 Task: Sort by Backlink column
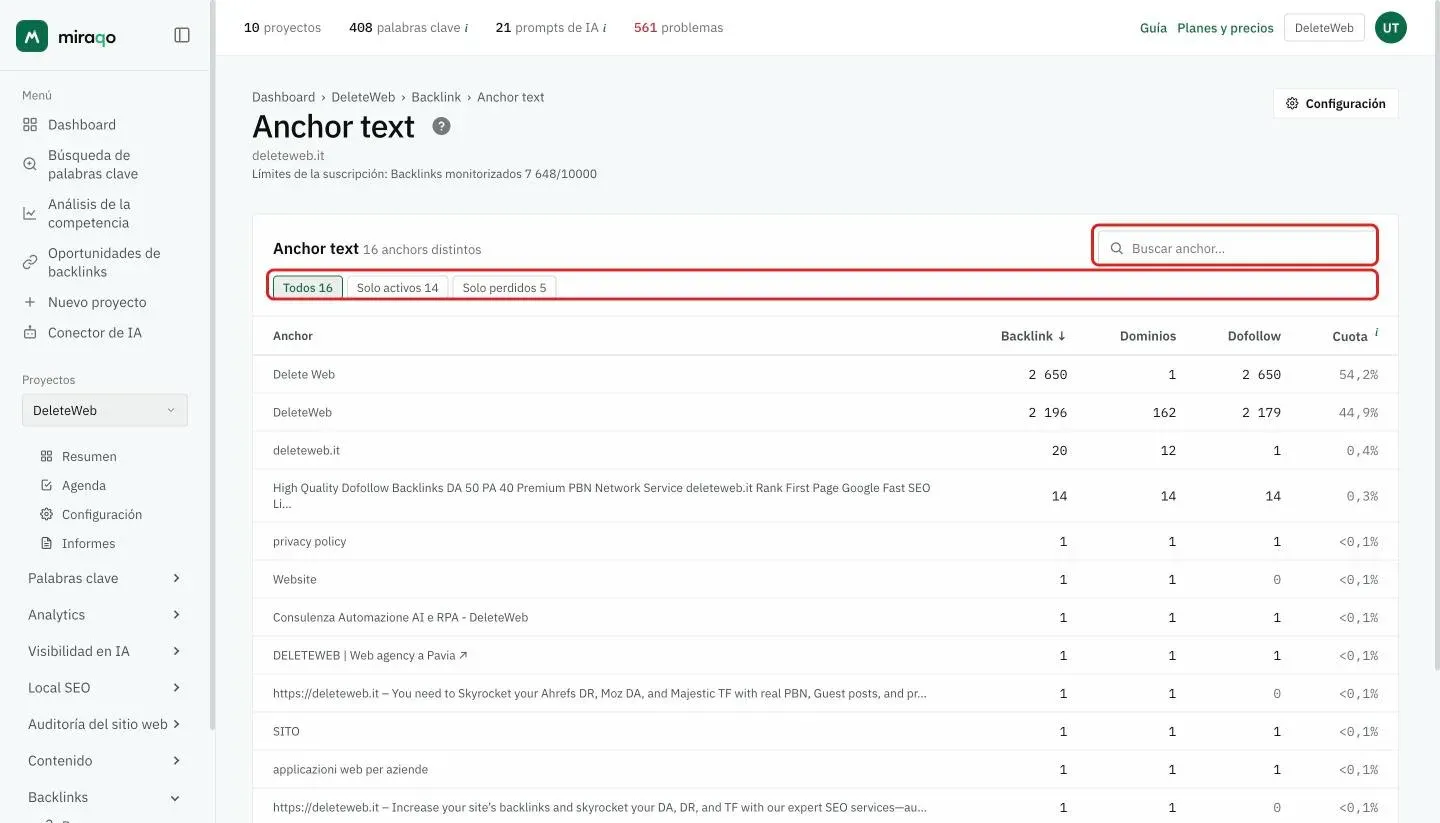coord(1033,336)
